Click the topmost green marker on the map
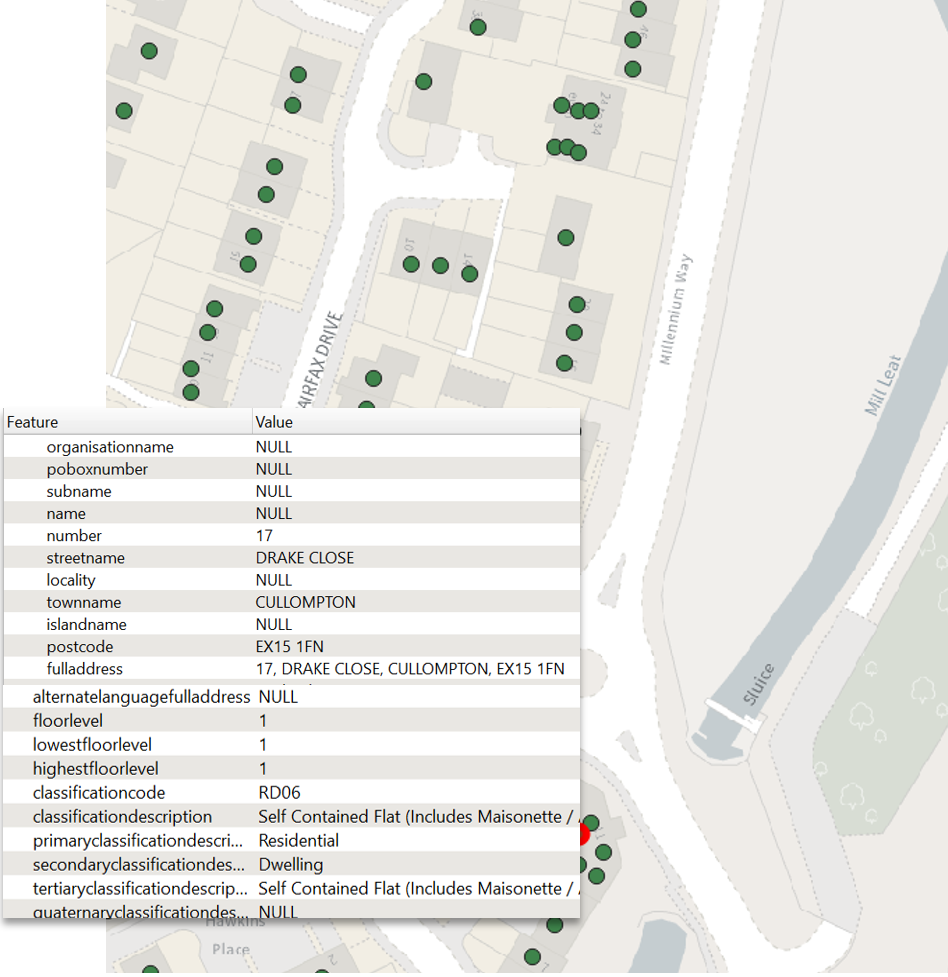The height and width of the screenshot is (977, 948). coord(637,9)
